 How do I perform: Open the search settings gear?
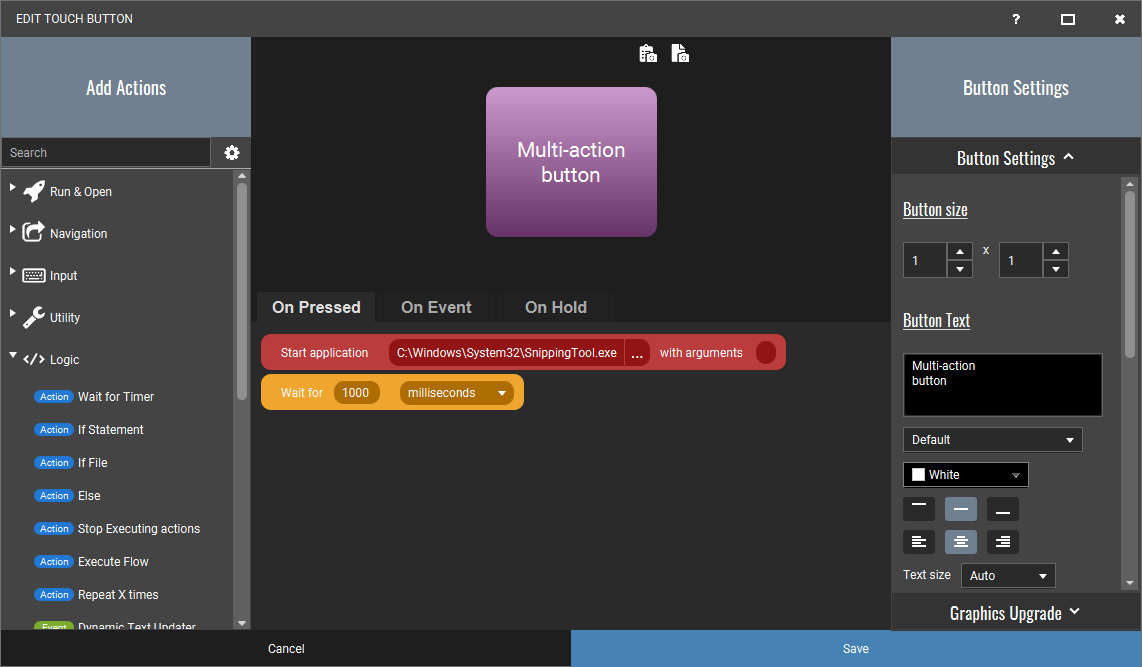pyautogui.click(x=231, y=152)
